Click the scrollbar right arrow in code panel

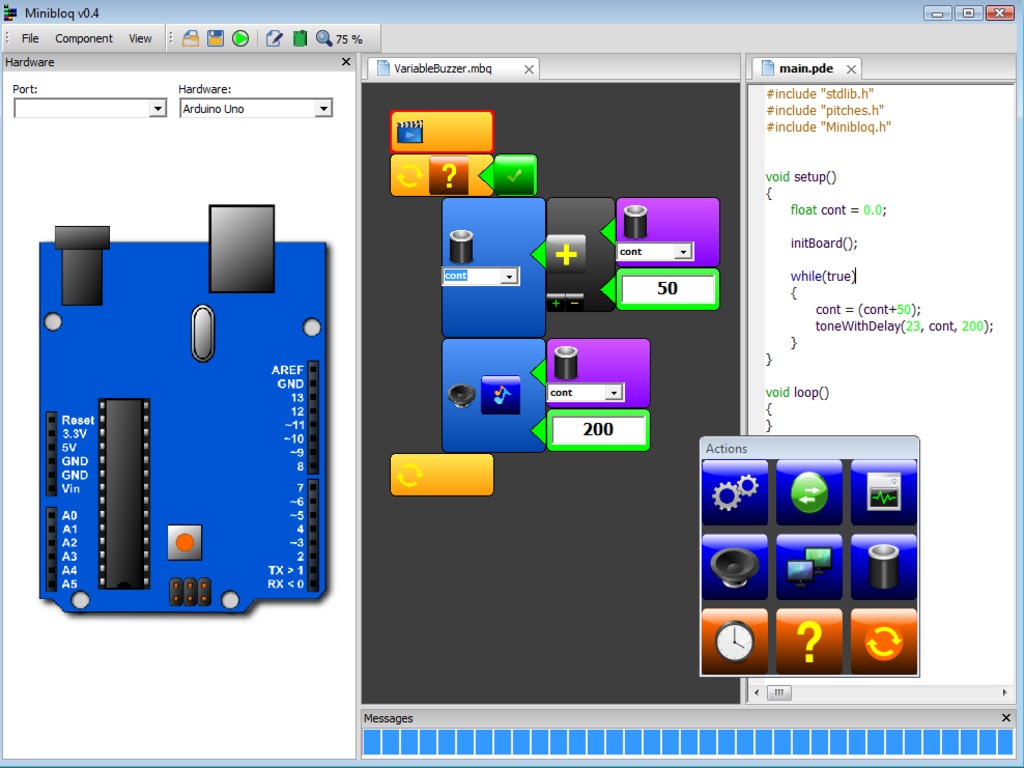point(1004,692)
